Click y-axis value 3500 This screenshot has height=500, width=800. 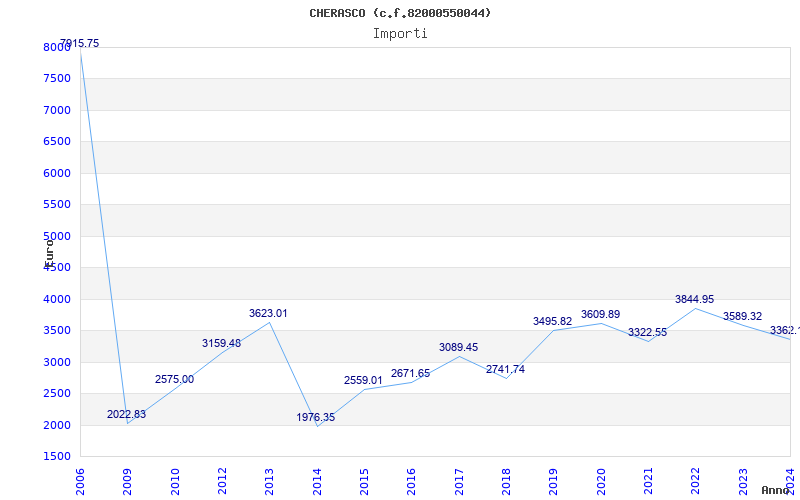pyautogui.click(x=57, y=331)
